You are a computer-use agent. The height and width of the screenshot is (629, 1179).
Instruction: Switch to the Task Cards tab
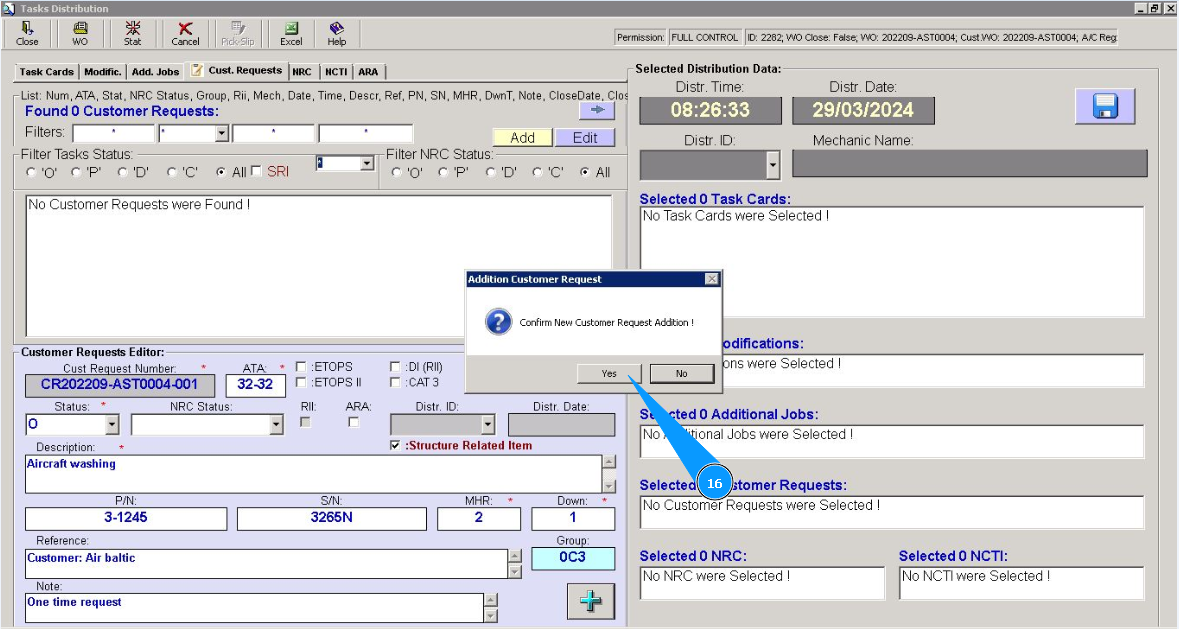coord(47,71)
